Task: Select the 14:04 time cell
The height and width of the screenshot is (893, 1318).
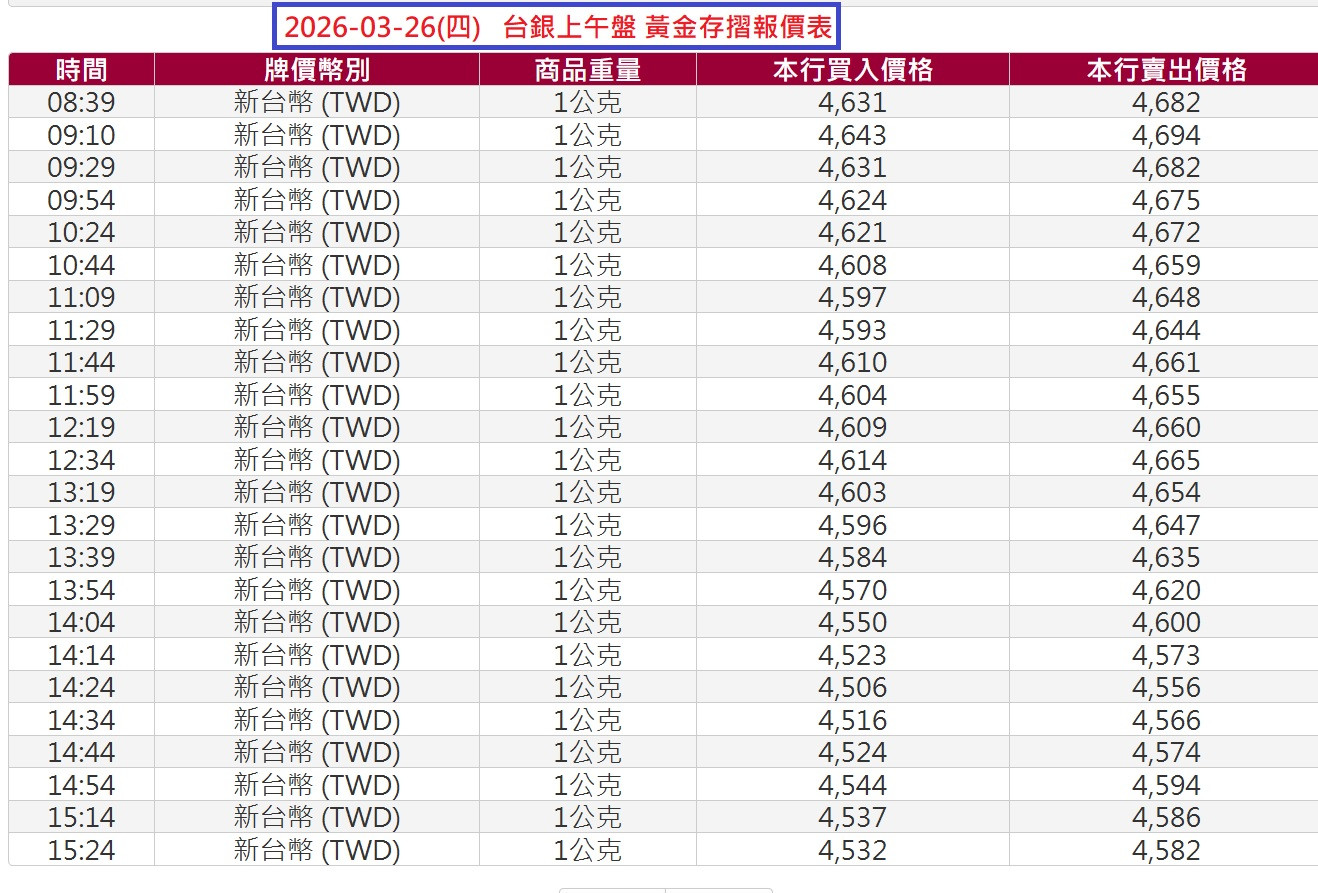Action: point(81,622)
